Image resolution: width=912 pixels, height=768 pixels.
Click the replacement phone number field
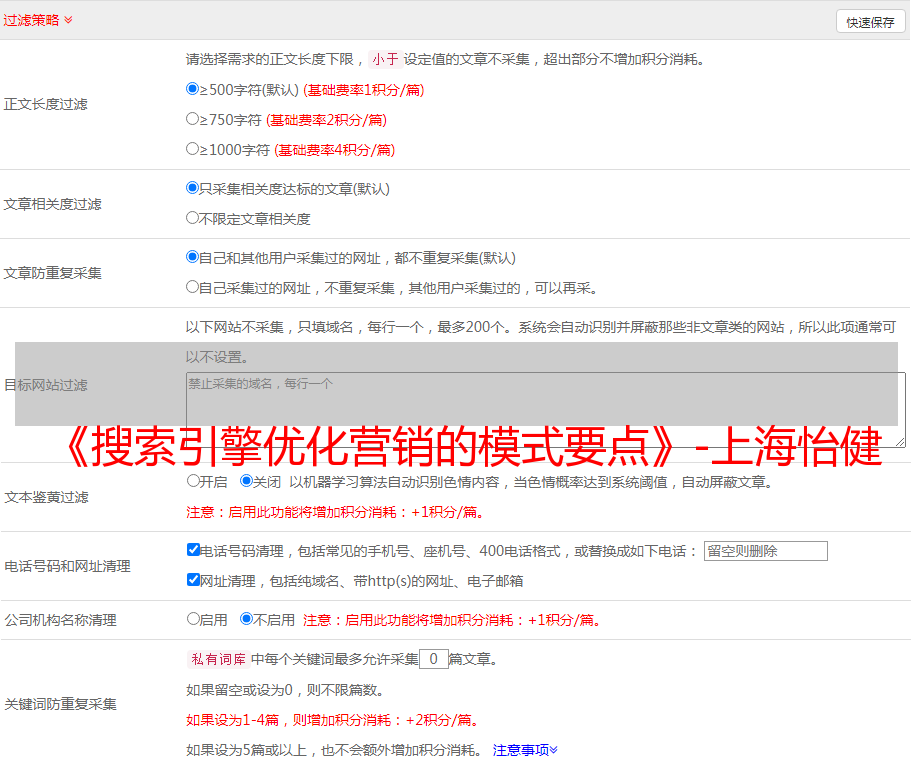pos(765,551)
